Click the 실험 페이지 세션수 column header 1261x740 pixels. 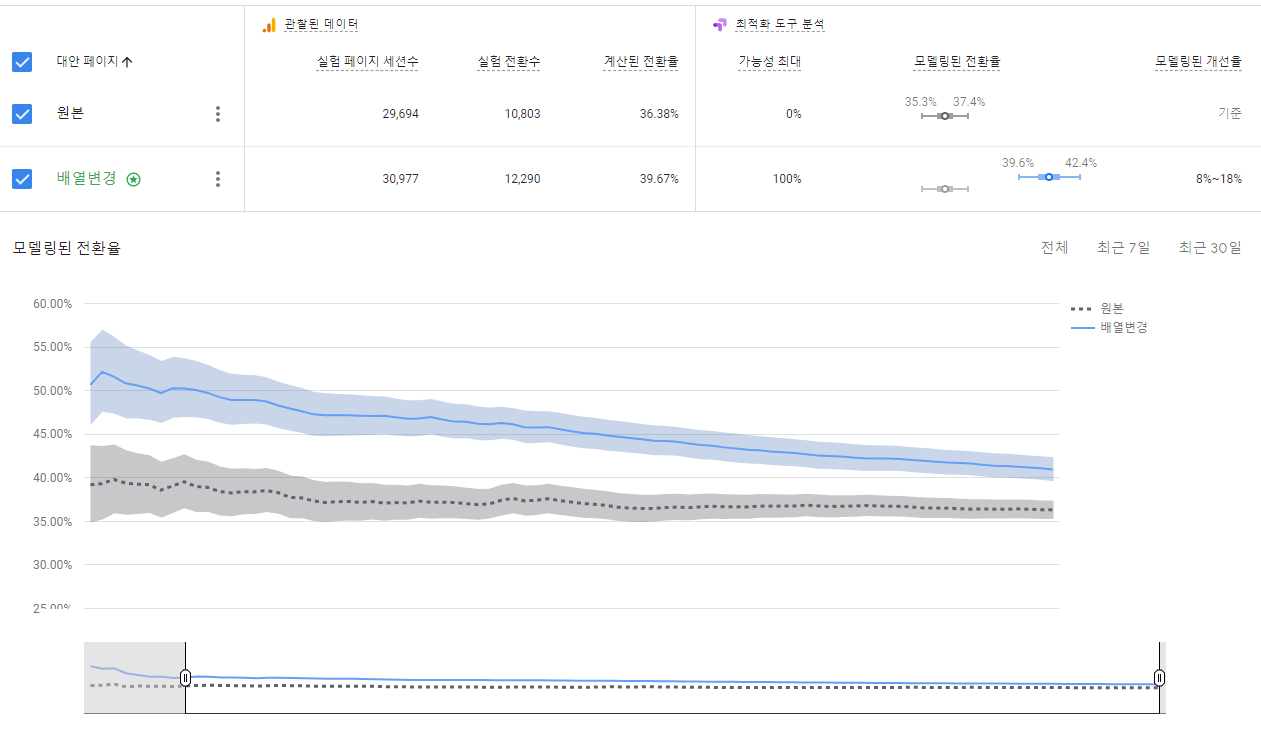367,62
